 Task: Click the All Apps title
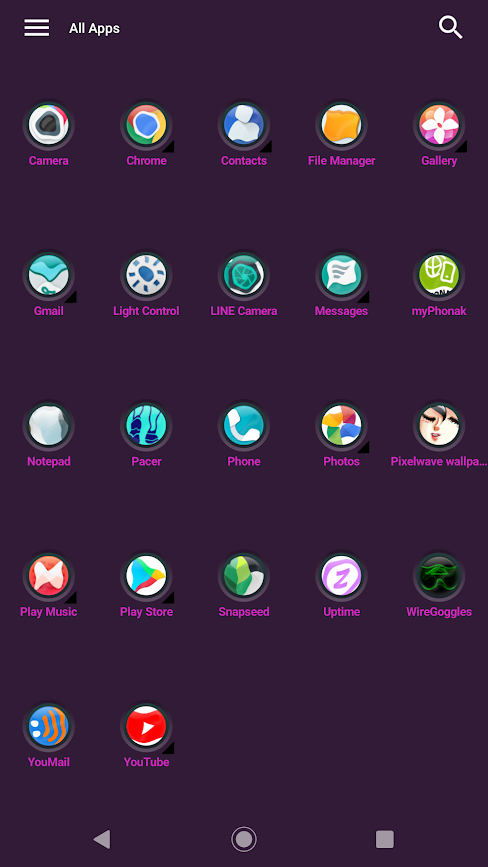pos(95,28)
